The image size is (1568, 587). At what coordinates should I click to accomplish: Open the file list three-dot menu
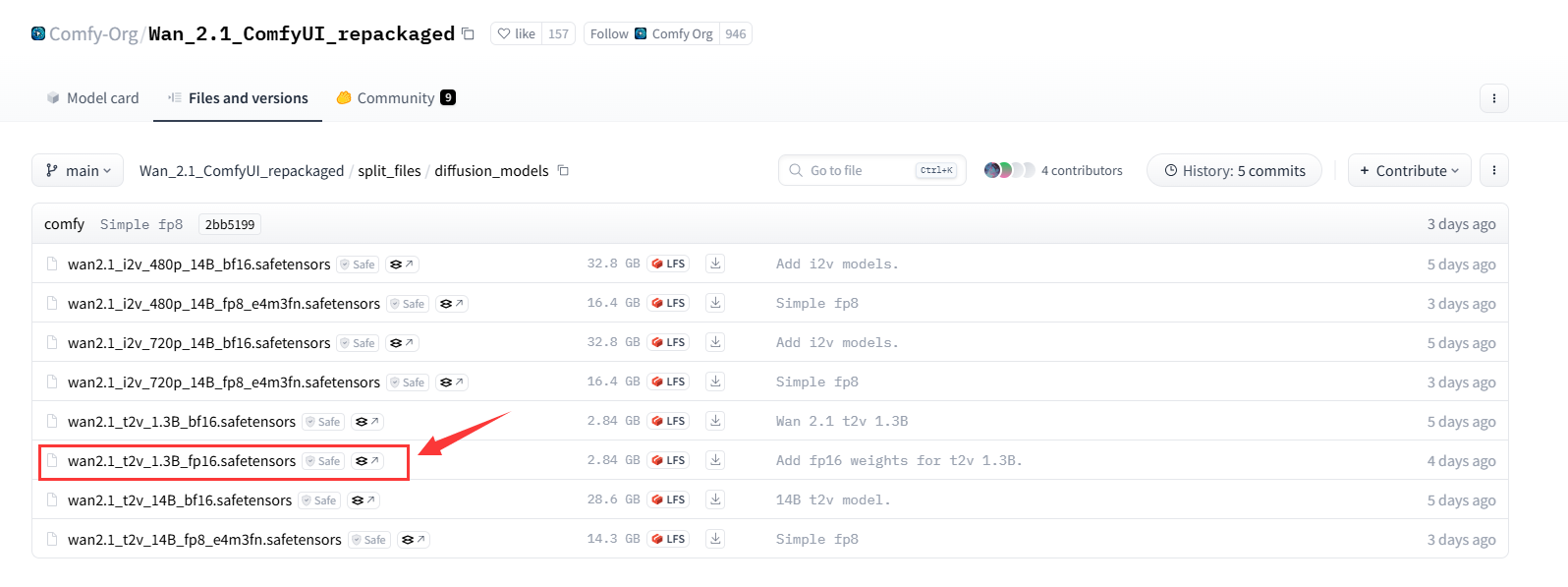point(1494,170)
